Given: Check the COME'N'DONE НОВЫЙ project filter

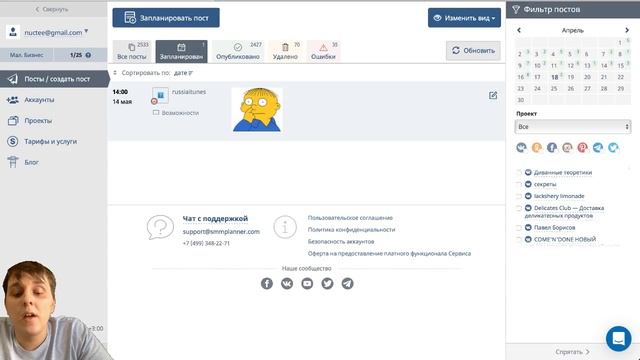Looking at the screenshot, I should 519,240.
